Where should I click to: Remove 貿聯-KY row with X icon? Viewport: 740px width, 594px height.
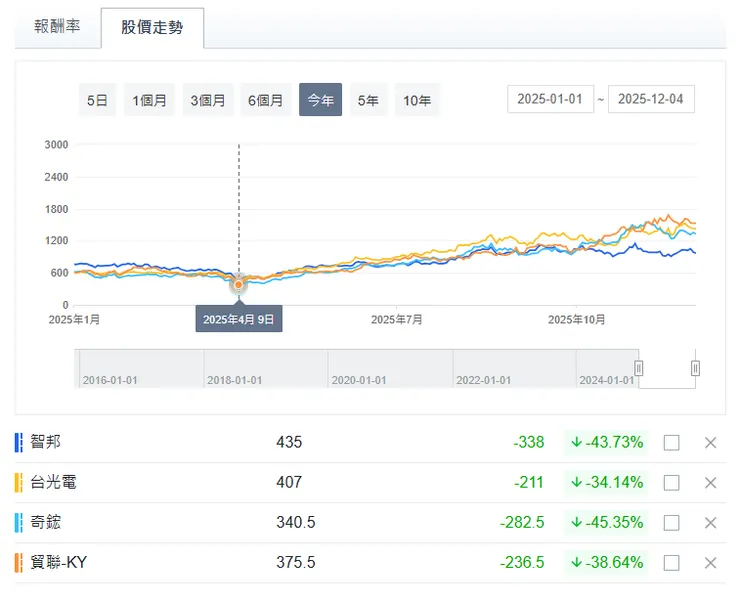tap(710, 563)
